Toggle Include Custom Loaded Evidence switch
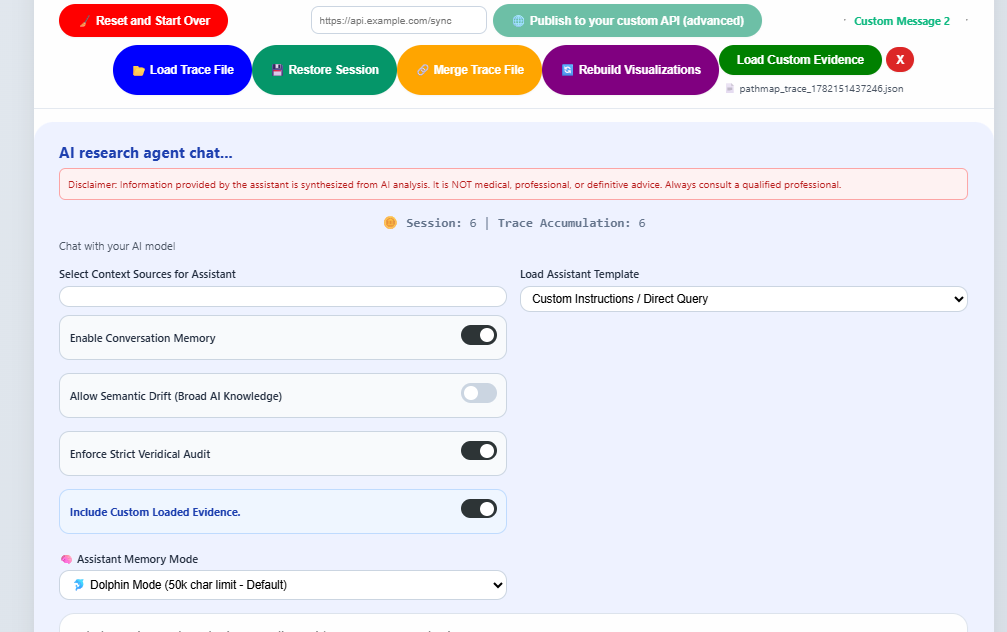Viewport: 1007px width, 632px height. pos(478,509)
